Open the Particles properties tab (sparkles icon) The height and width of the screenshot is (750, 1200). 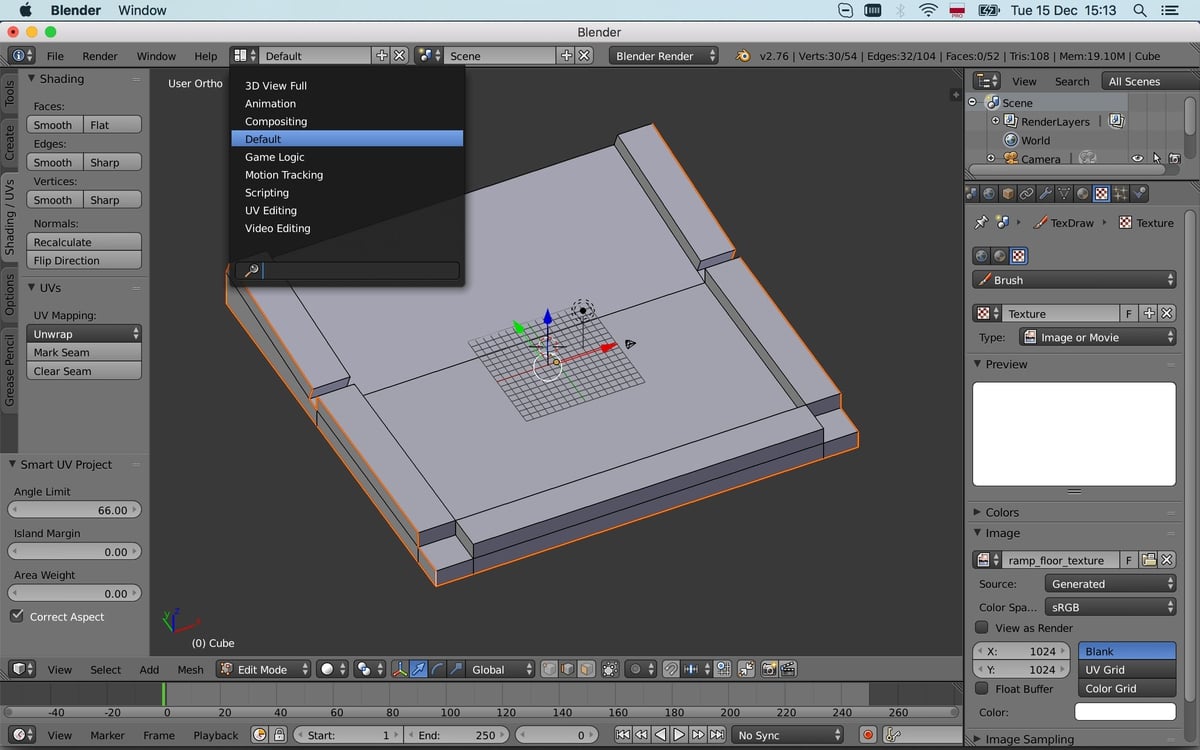1121,192
